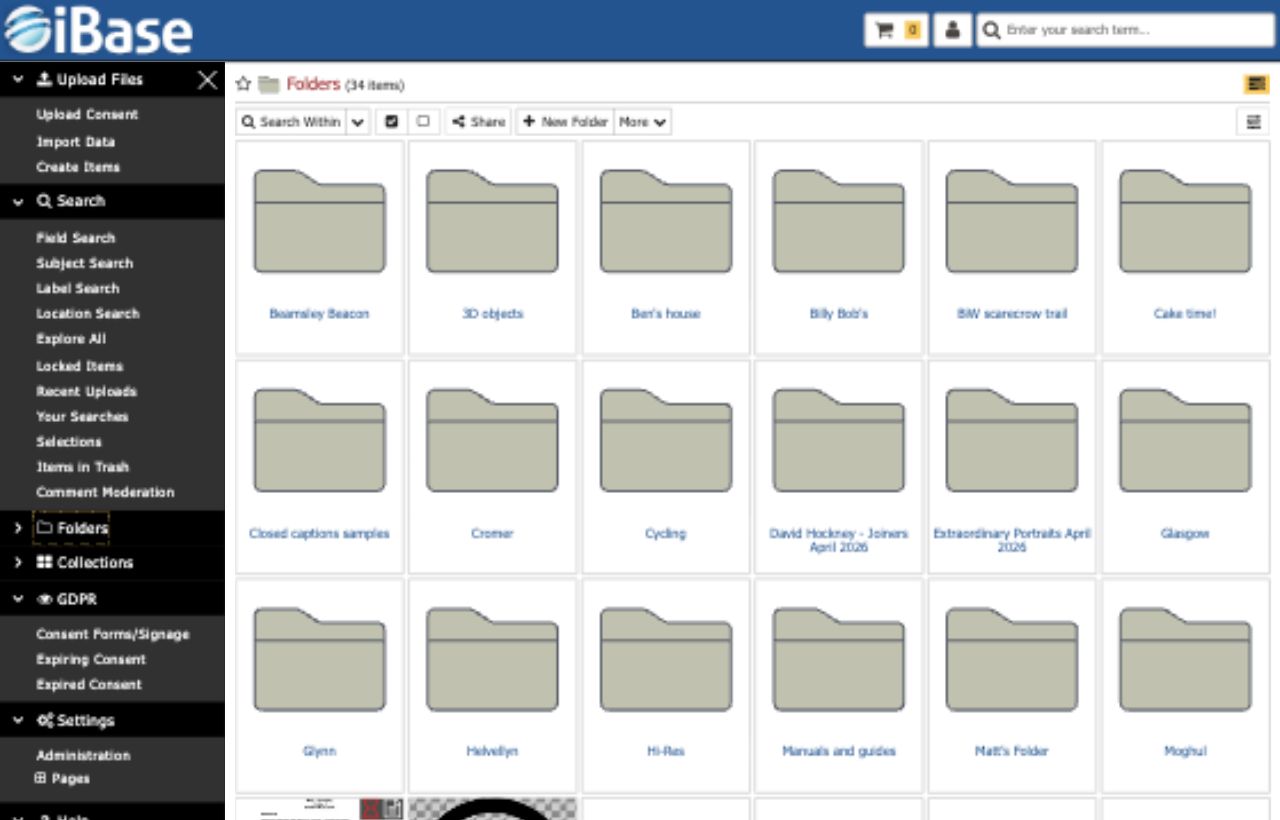Open Selections in the sidebar
Viewport: 1280px width, 820px height.
pos(69,441)
